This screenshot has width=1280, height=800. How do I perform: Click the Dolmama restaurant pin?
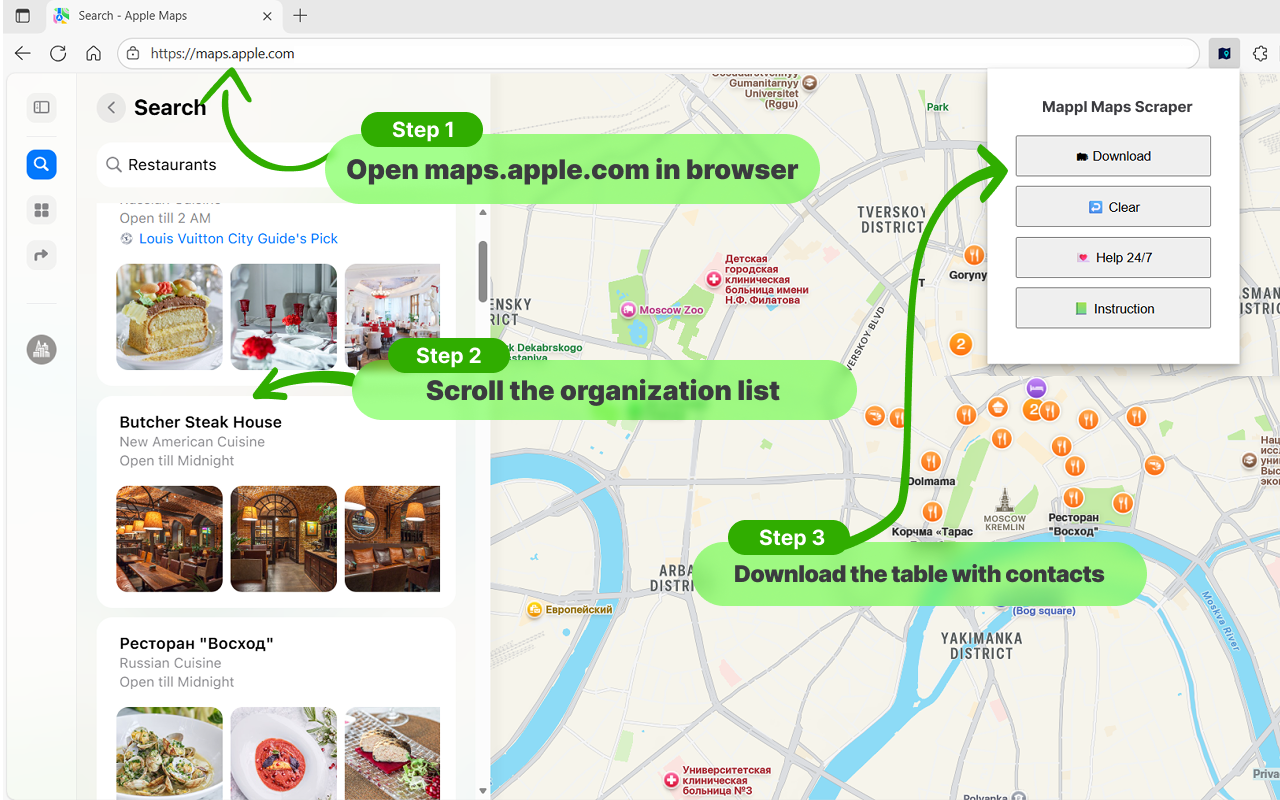pos(931,461)
